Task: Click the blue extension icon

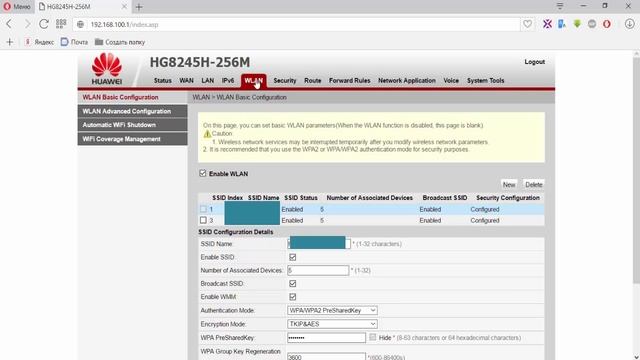Action: 562,24
